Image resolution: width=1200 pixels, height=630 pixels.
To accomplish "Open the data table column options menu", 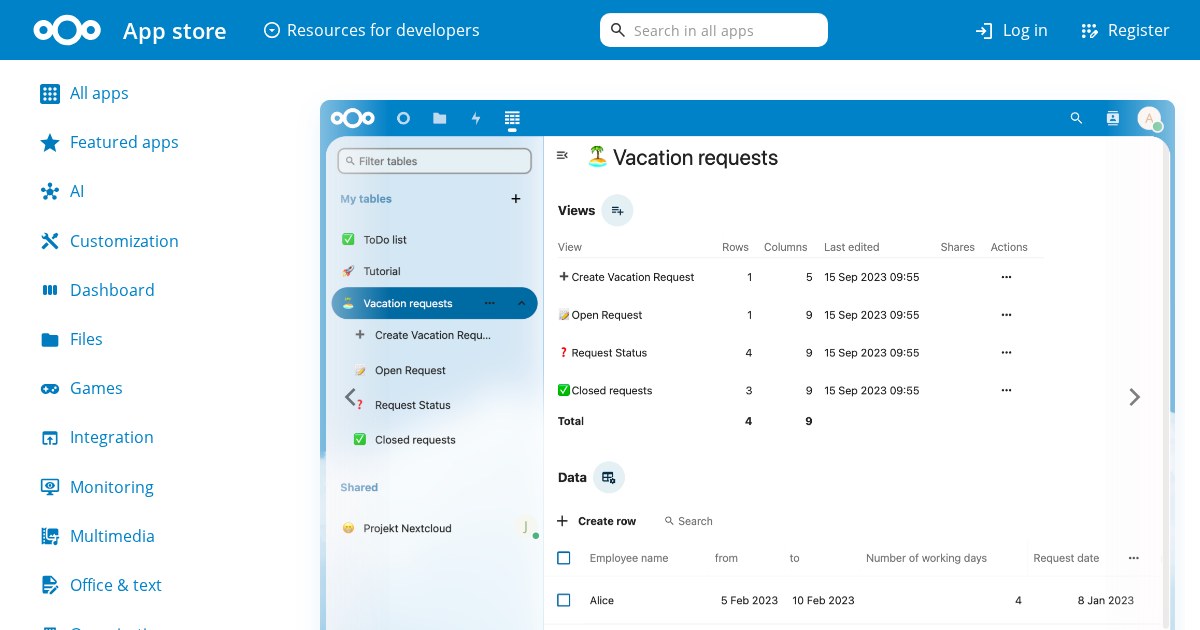I will (1133, 558).
